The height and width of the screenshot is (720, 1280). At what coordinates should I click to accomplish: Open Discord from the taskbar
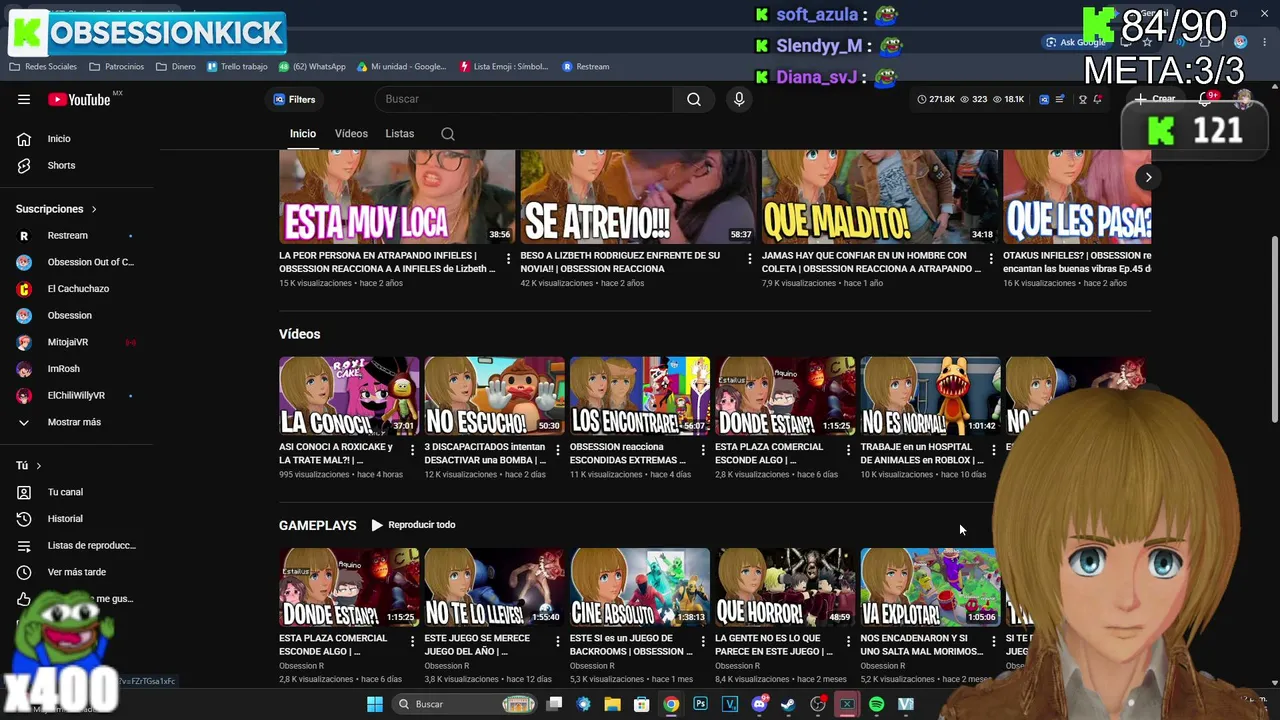click(759, 704)
